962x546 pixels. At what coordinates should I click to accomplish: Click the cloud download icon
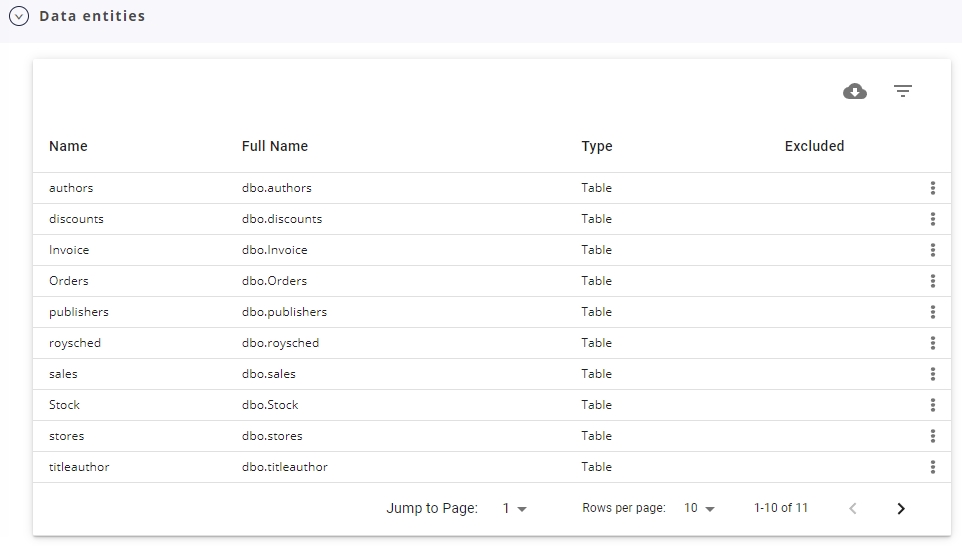[x=855, y=91]
